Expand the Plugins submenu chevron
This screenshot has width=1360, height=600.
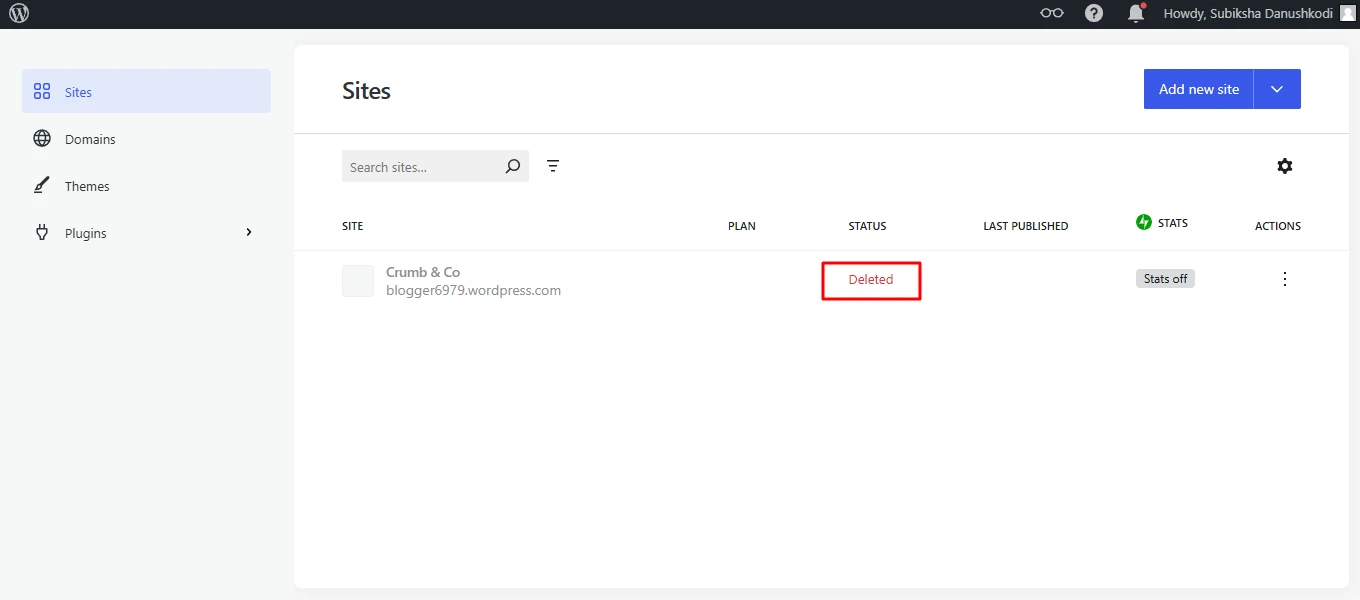[249, 233]
